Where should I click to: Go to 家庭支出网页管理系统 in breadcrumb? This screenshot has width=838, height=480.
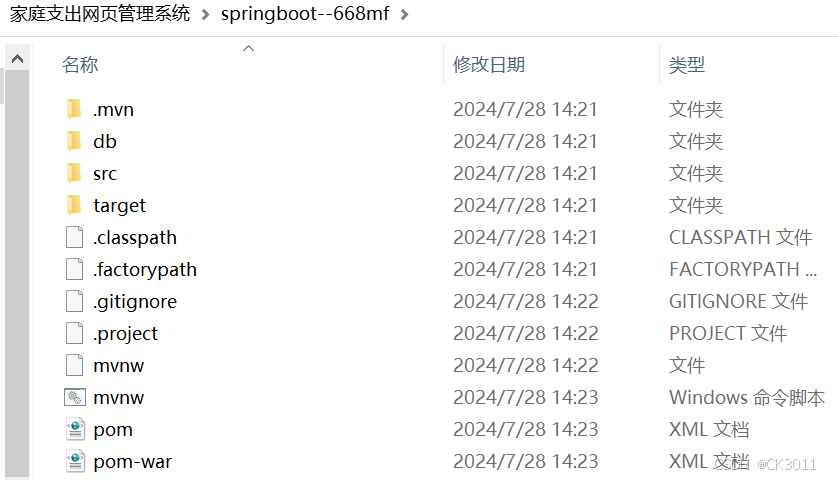point(100,13)
